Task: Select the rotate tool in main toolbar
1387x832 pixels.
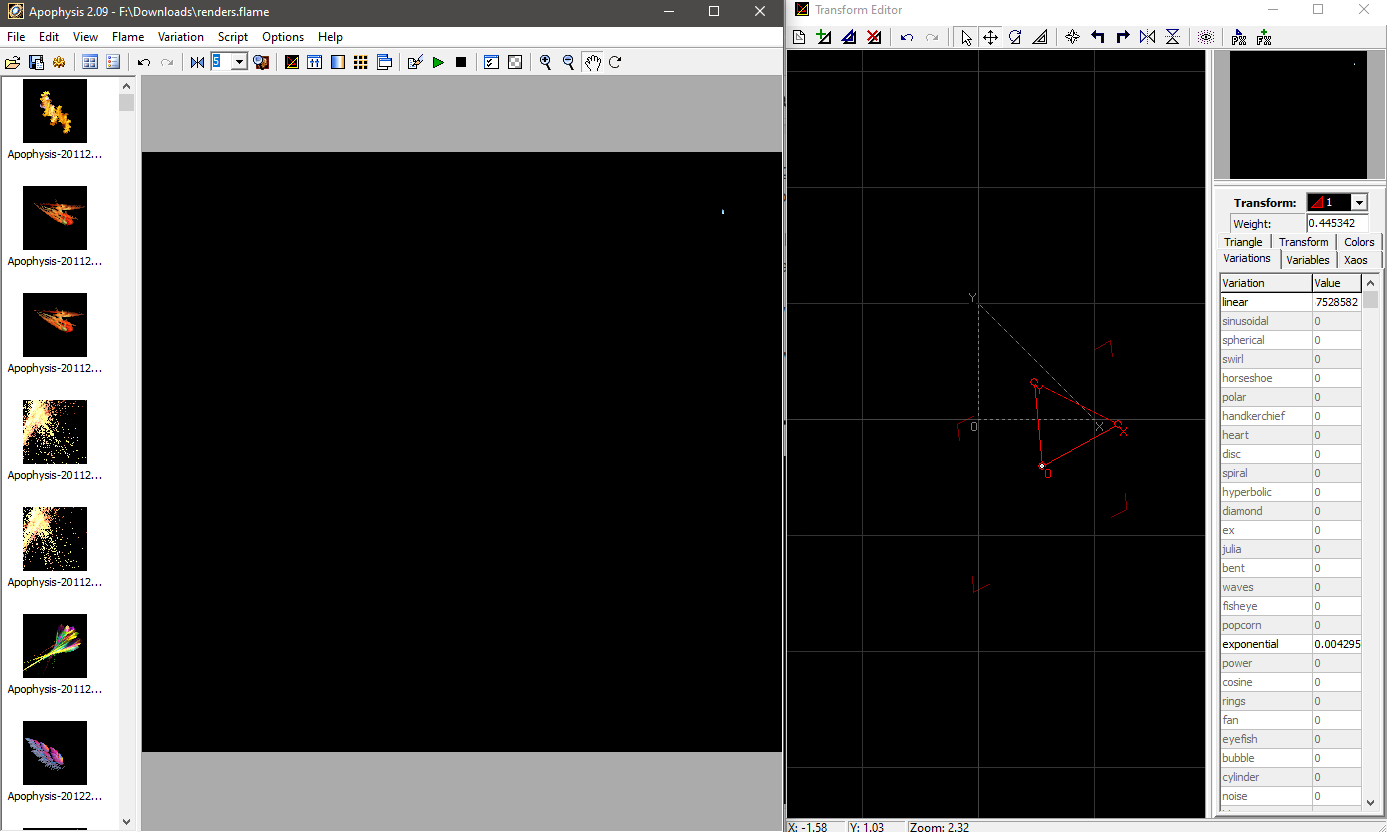Action: (615, 62)
